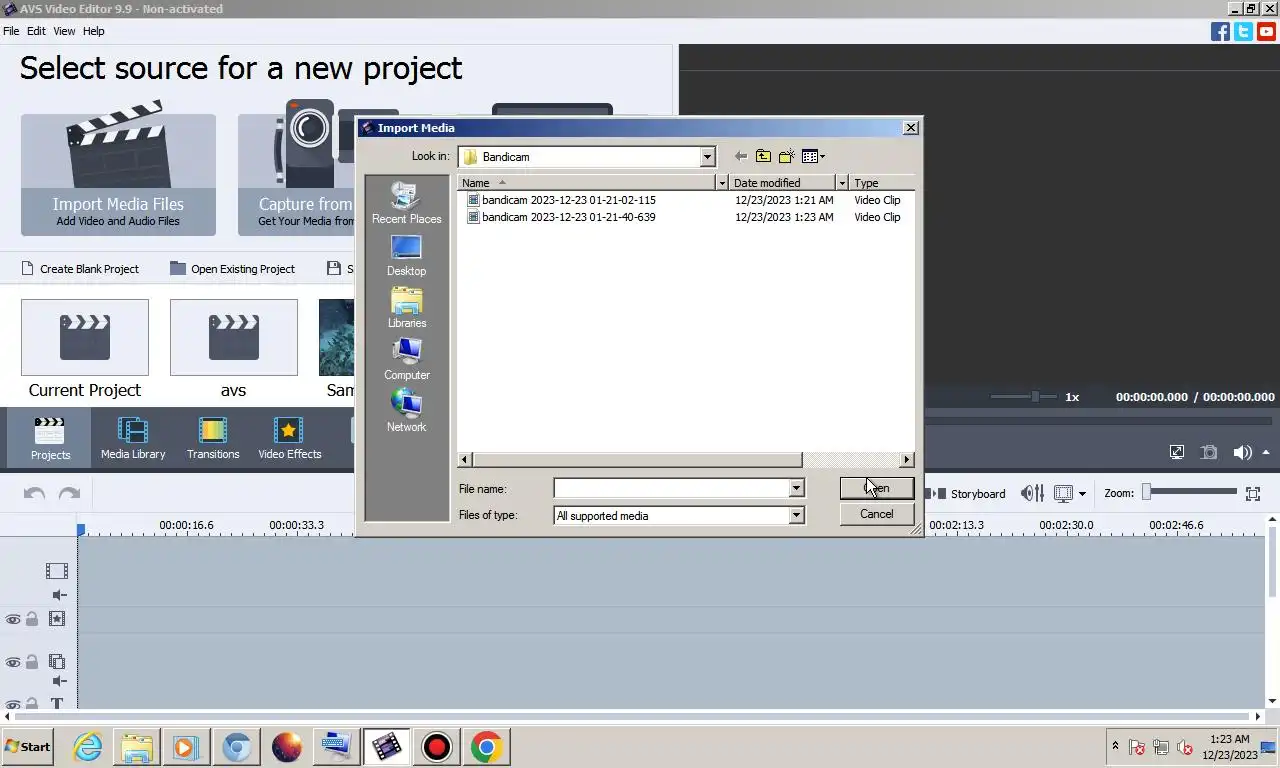This screenshot has height=768, width=1280.
Task: Expand the volume arrow next to speaker
Action: coord(1267,452)
